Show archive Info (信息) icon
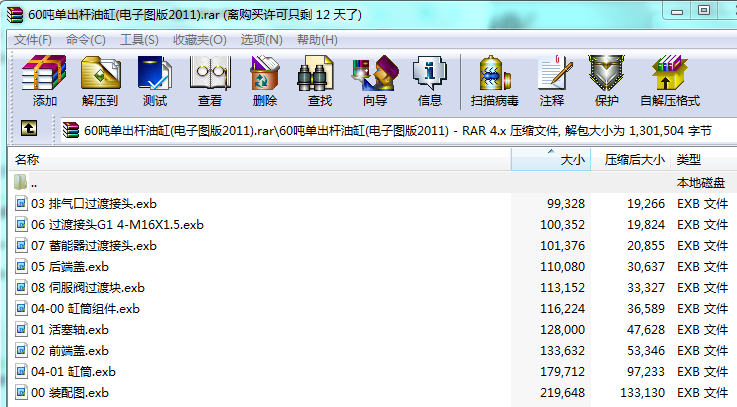Screen dimensions: 737x407 click(x=430, y=80)
